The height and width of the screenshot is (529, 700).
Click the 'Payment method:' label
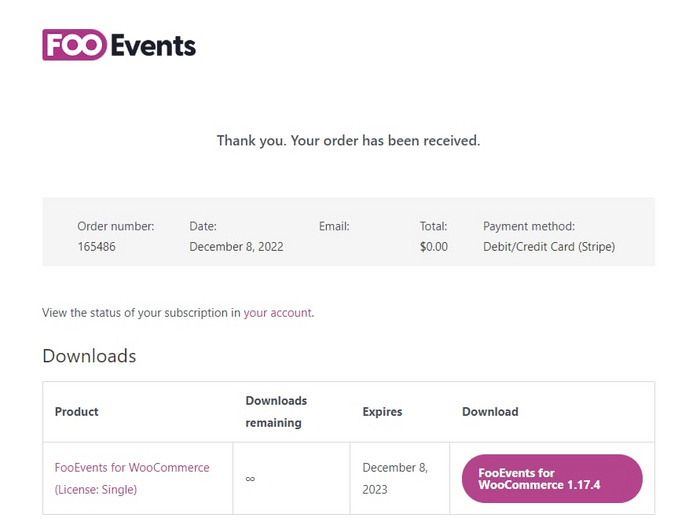coord(529,227)
